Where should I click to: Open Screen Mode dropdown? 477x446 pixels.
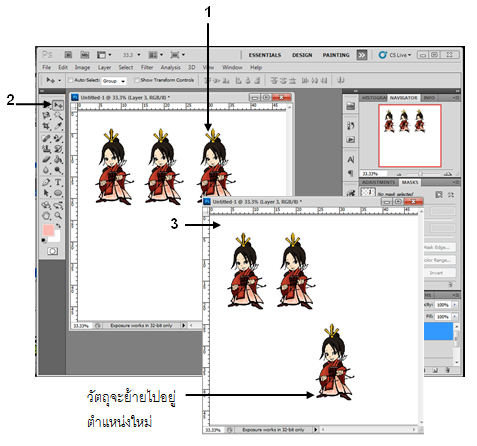tap(178, 55)
